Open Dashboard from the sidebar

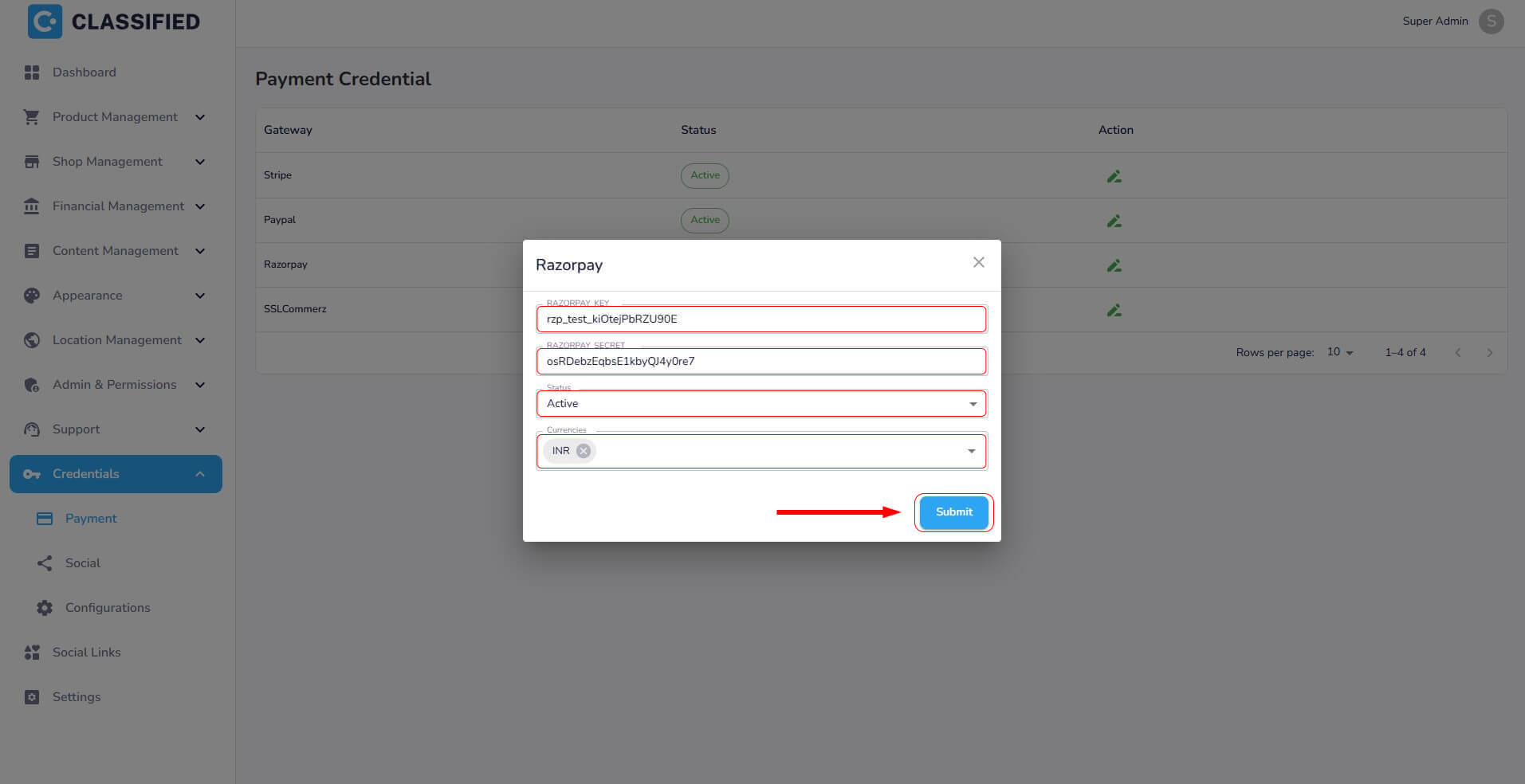[x=84, y=73]
